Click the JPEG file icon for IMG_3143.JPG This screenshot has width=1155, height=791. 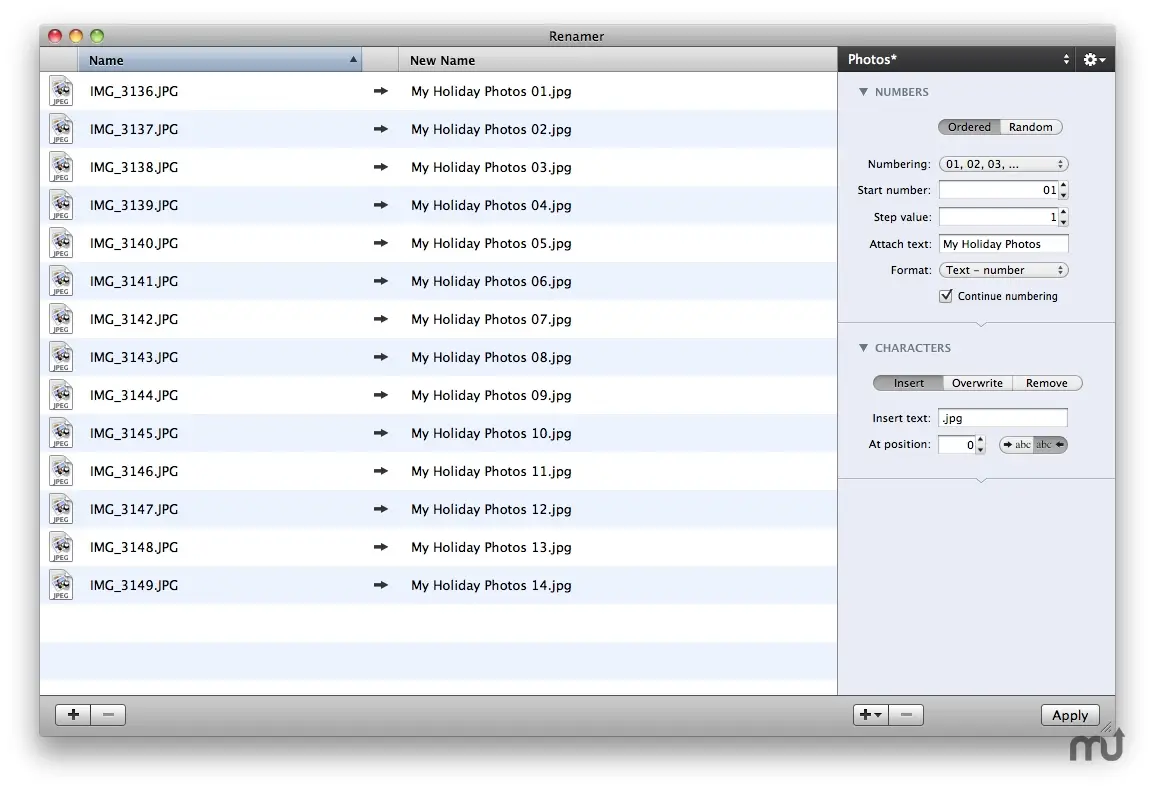pos(61,357)
